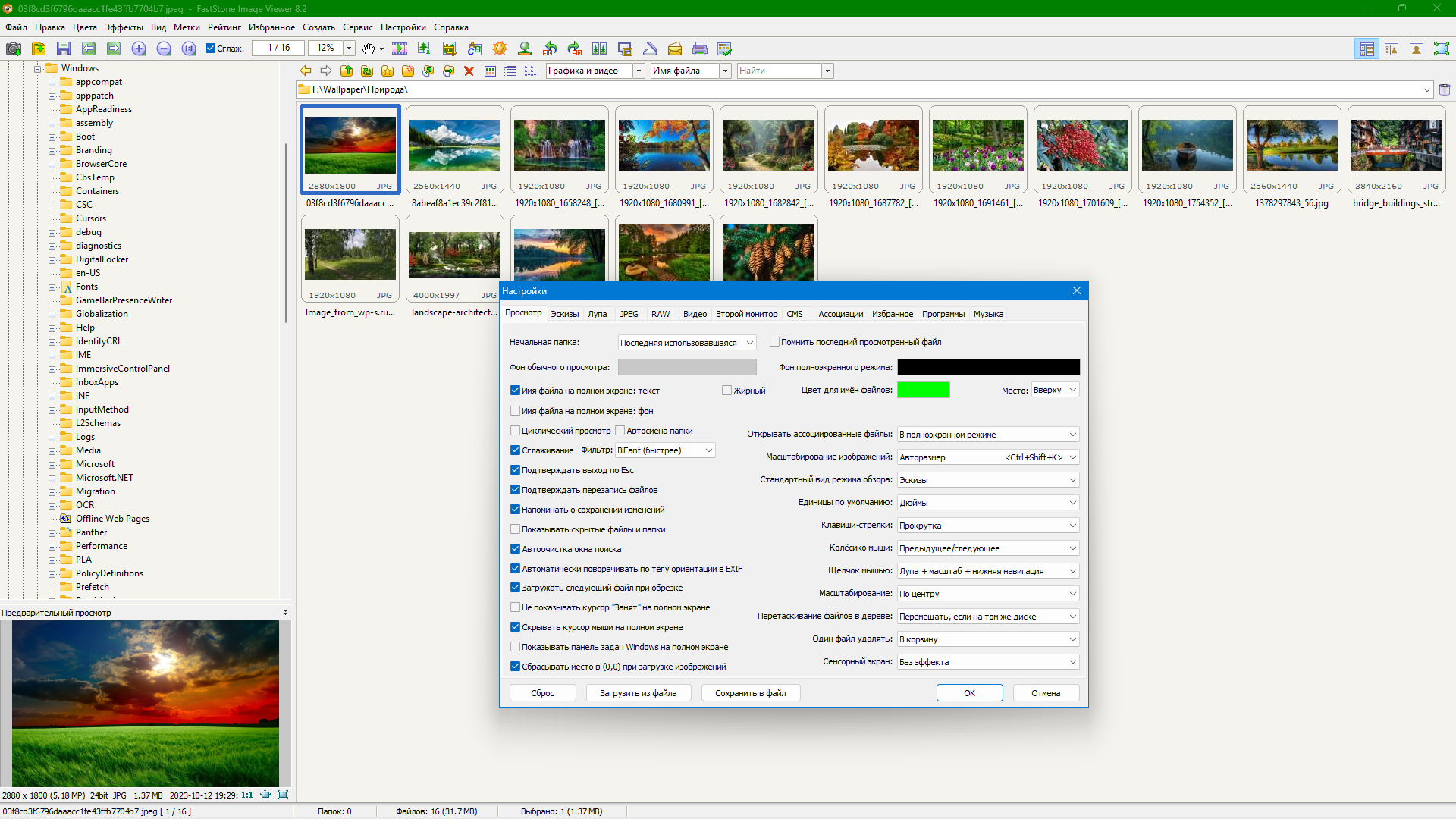Click the rotate left toolbar icon
Image resolution: width=1456 pixels, height=819 pixels.
click(x=550, y=49)
